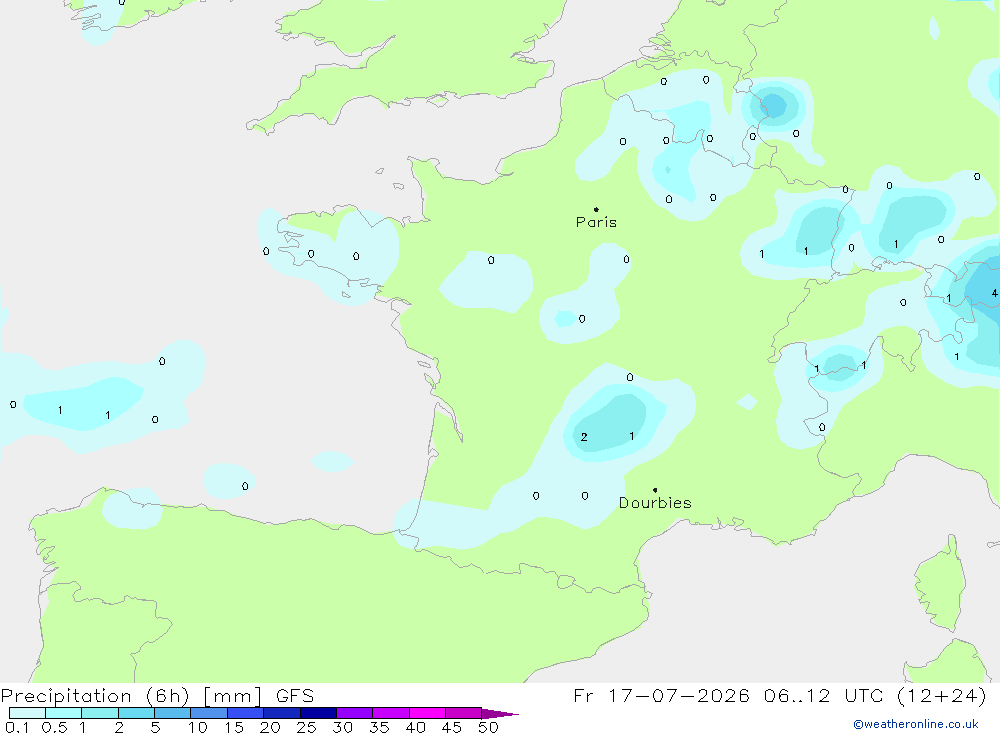1000x733 pixels.
Task: Click the 'Fr 17-07-2026' forecast date text
Action: point(661,696)
